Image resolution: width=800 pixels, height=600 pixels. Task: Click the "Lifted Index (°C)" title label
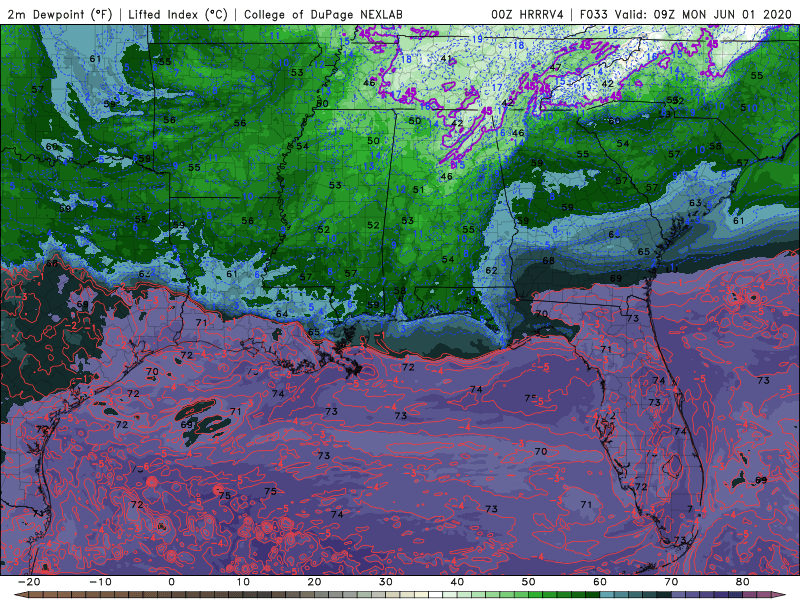[x=178, y=14]
